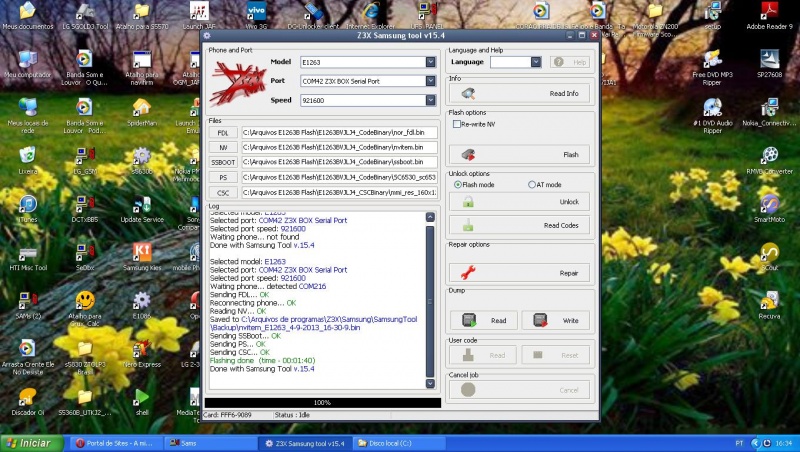The image size is (800, 452).
Task: Select iTunes desktop icon
Action: [x=28, y=209]
